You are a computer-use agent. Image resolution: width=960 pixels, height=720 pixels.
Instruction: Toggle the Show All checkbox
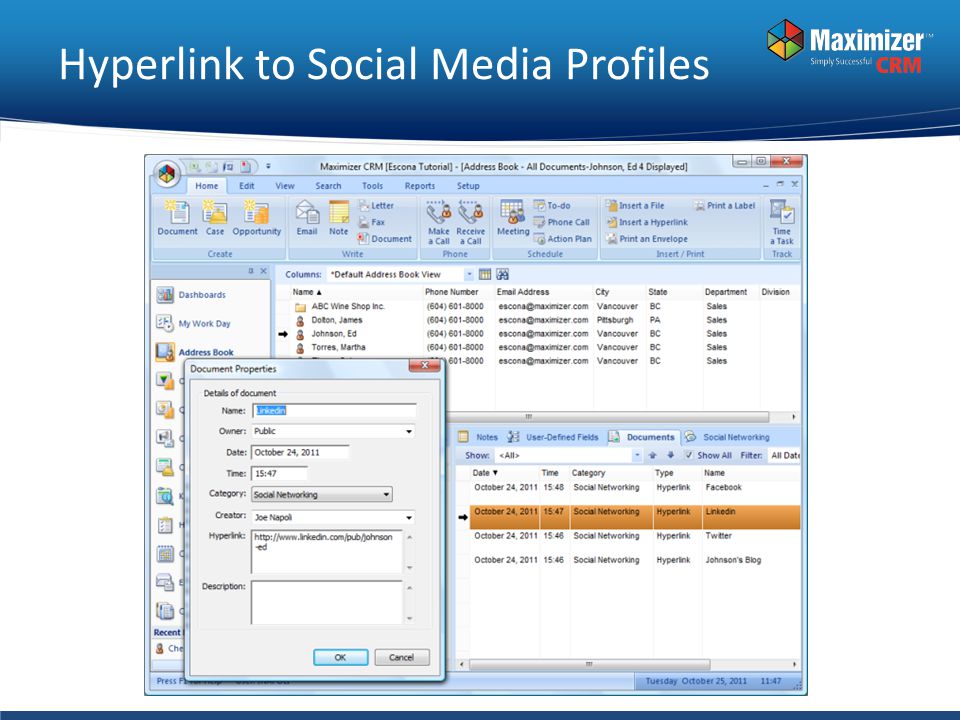click(689, 455)
